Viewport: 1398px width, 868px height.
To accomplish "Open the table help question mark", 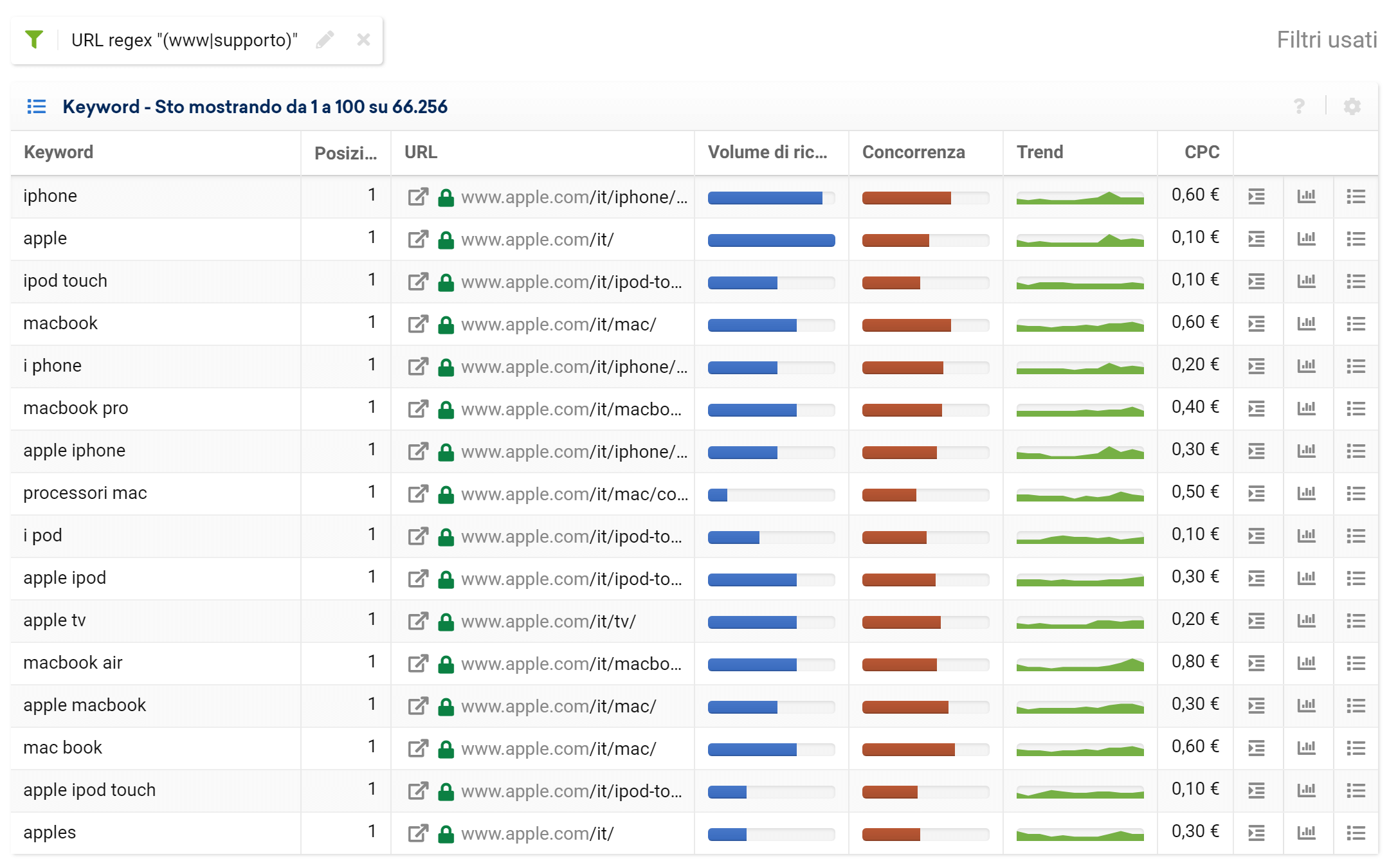I will click(x=1299, y=106).
